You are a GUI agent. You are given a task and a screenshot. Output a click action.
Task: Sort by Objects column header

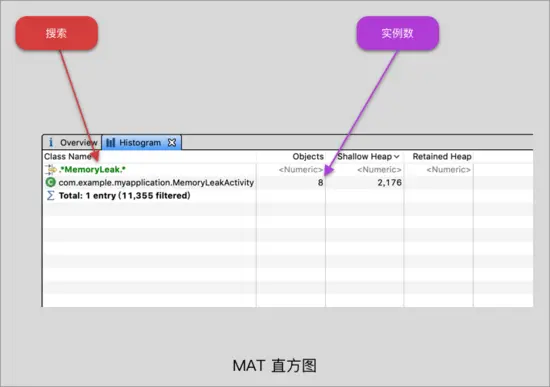(x=308, y=156)
